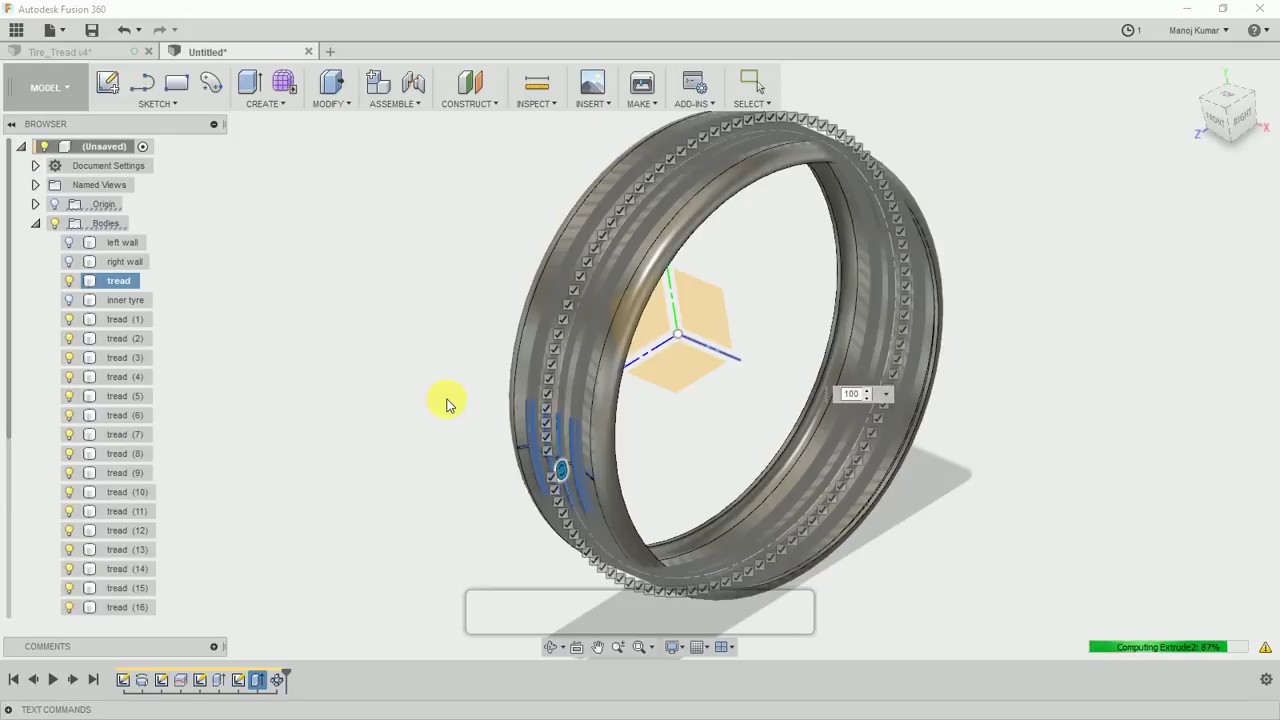Open the MODIFY menu
Viewport: 1280px width, 720px height.
(332, 104)
